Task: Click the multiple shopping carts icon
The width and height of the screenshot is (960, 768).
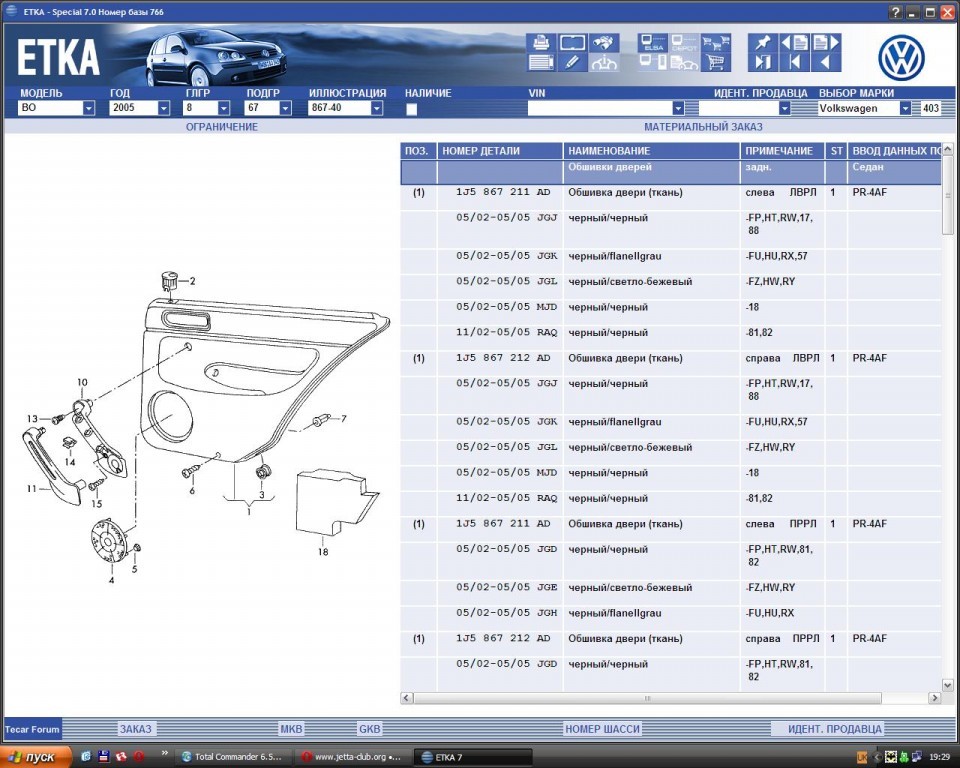Action: click(715, 43)
